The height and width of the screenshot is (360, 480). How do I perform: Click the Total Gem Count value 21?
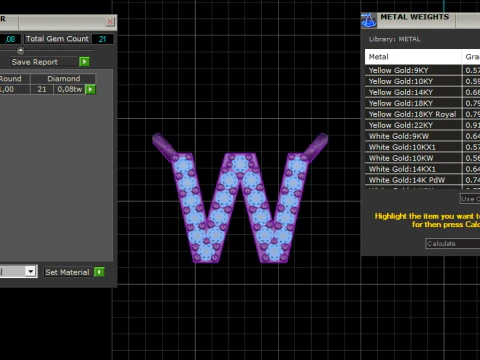click(102, 39)
